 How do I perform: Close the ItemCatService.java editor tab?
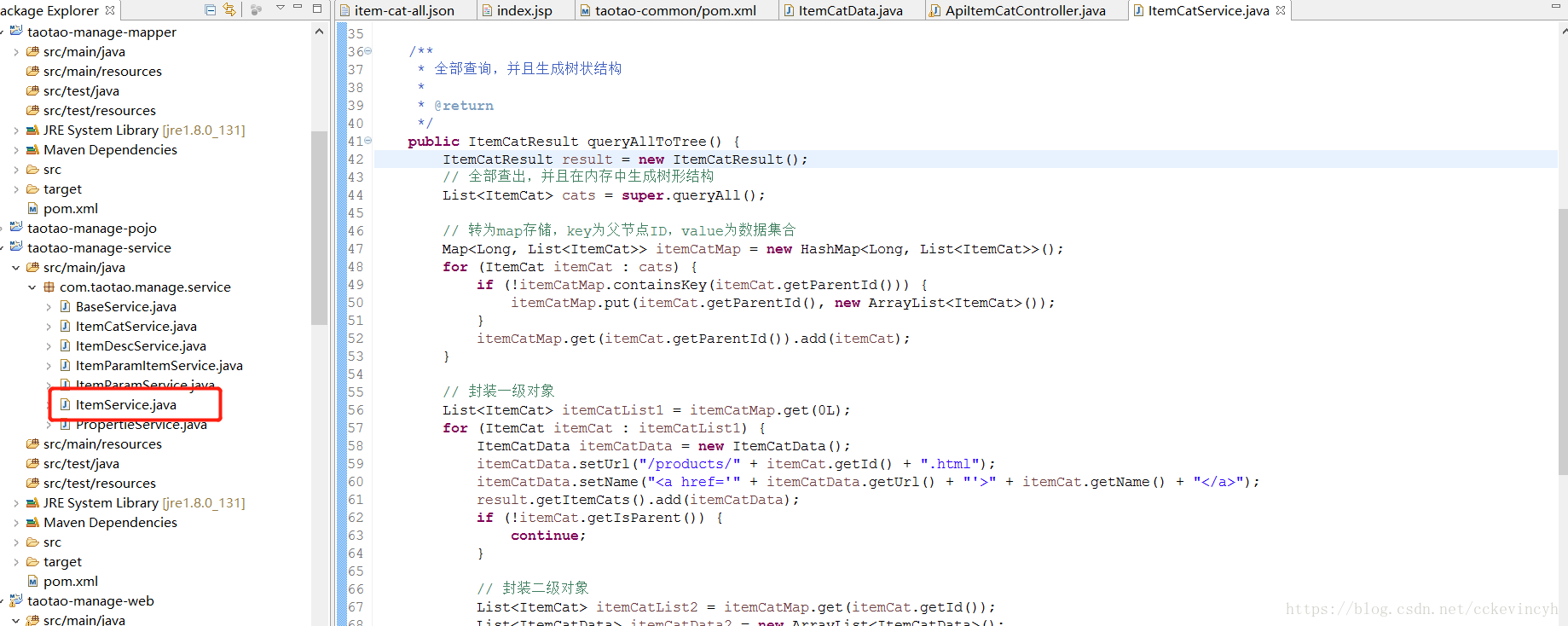[1281, 10]
